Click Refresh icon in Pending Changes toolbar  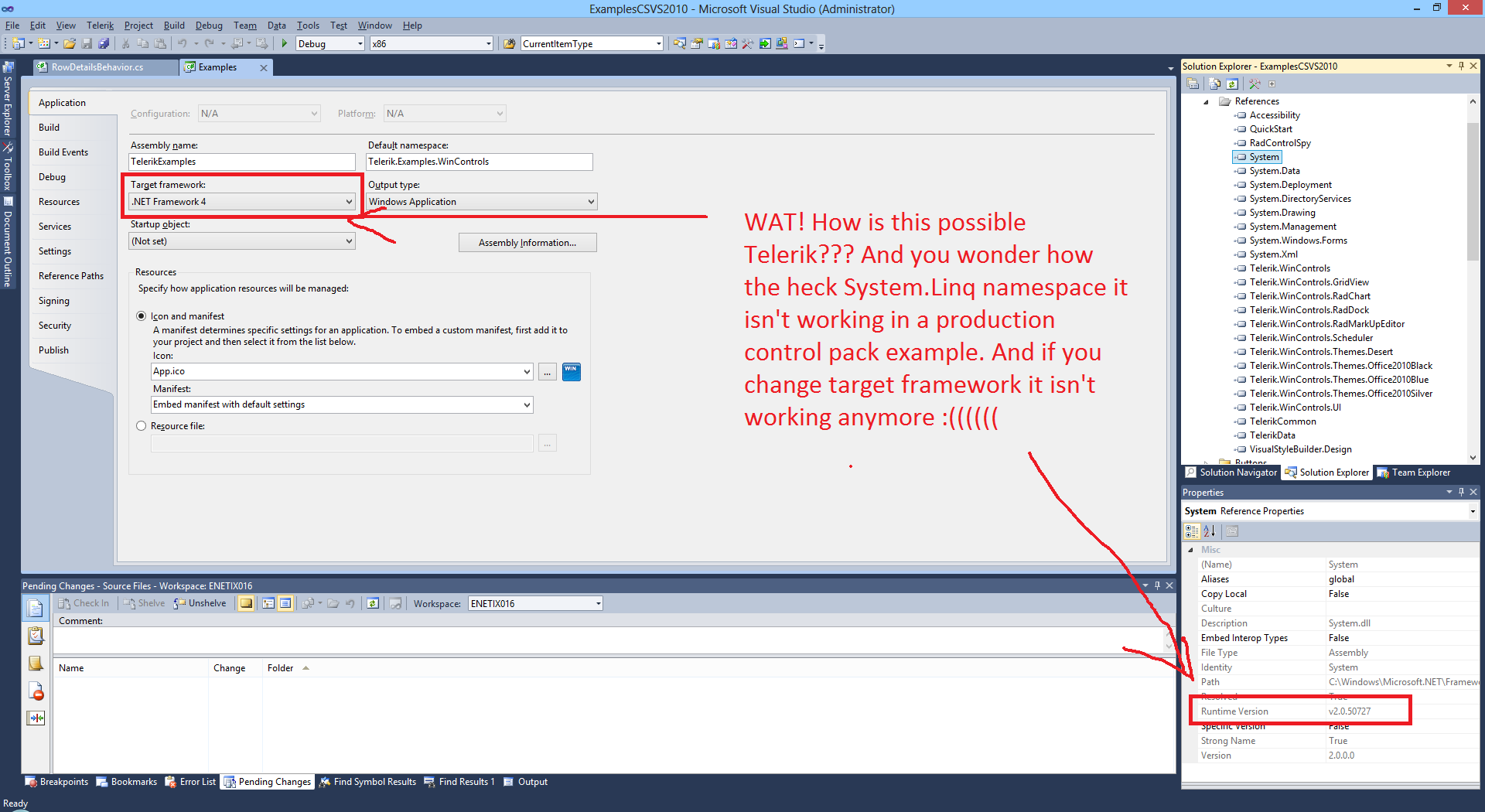tap(373, 603)
